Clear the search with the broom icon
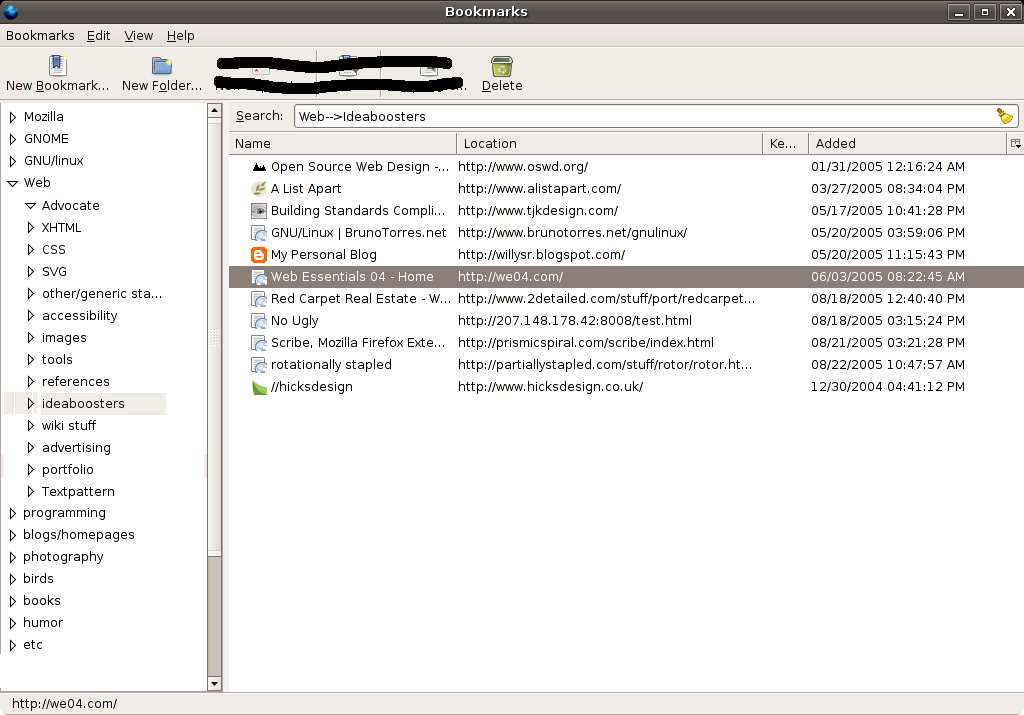Image resolution: width=1024 pixels, height=715 pixels. click(x=1004, y=116)
